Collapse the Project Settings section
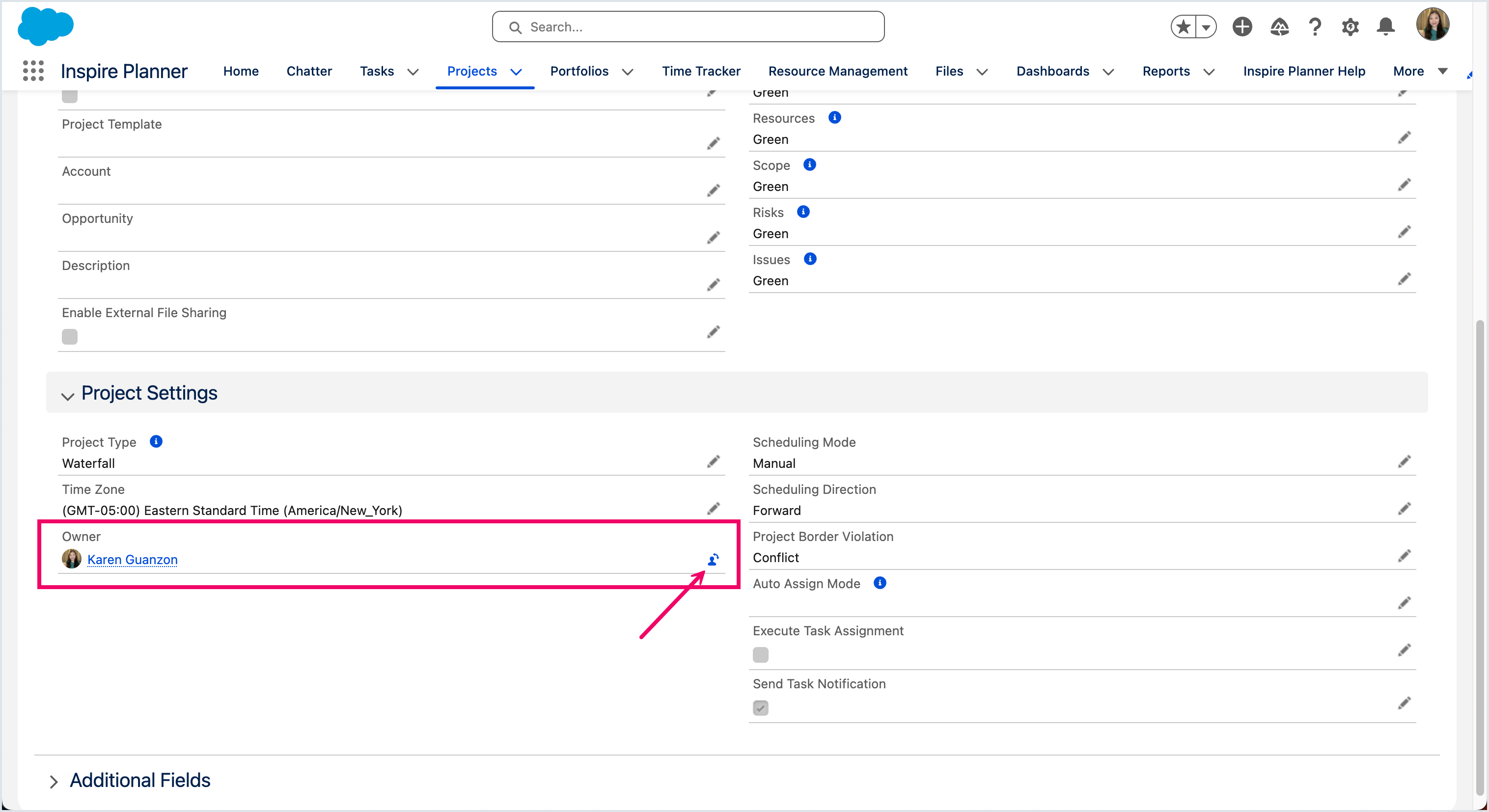 click(68, 397)
